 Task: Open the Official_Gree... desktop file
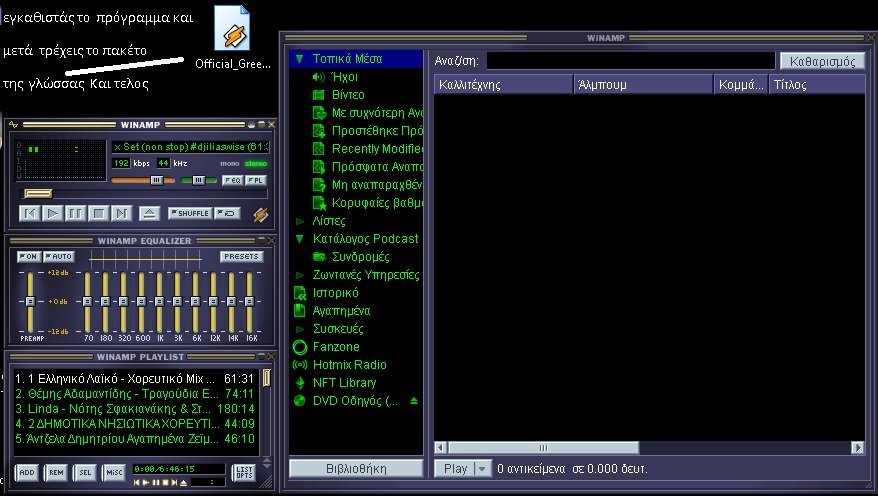pos(232,38)
